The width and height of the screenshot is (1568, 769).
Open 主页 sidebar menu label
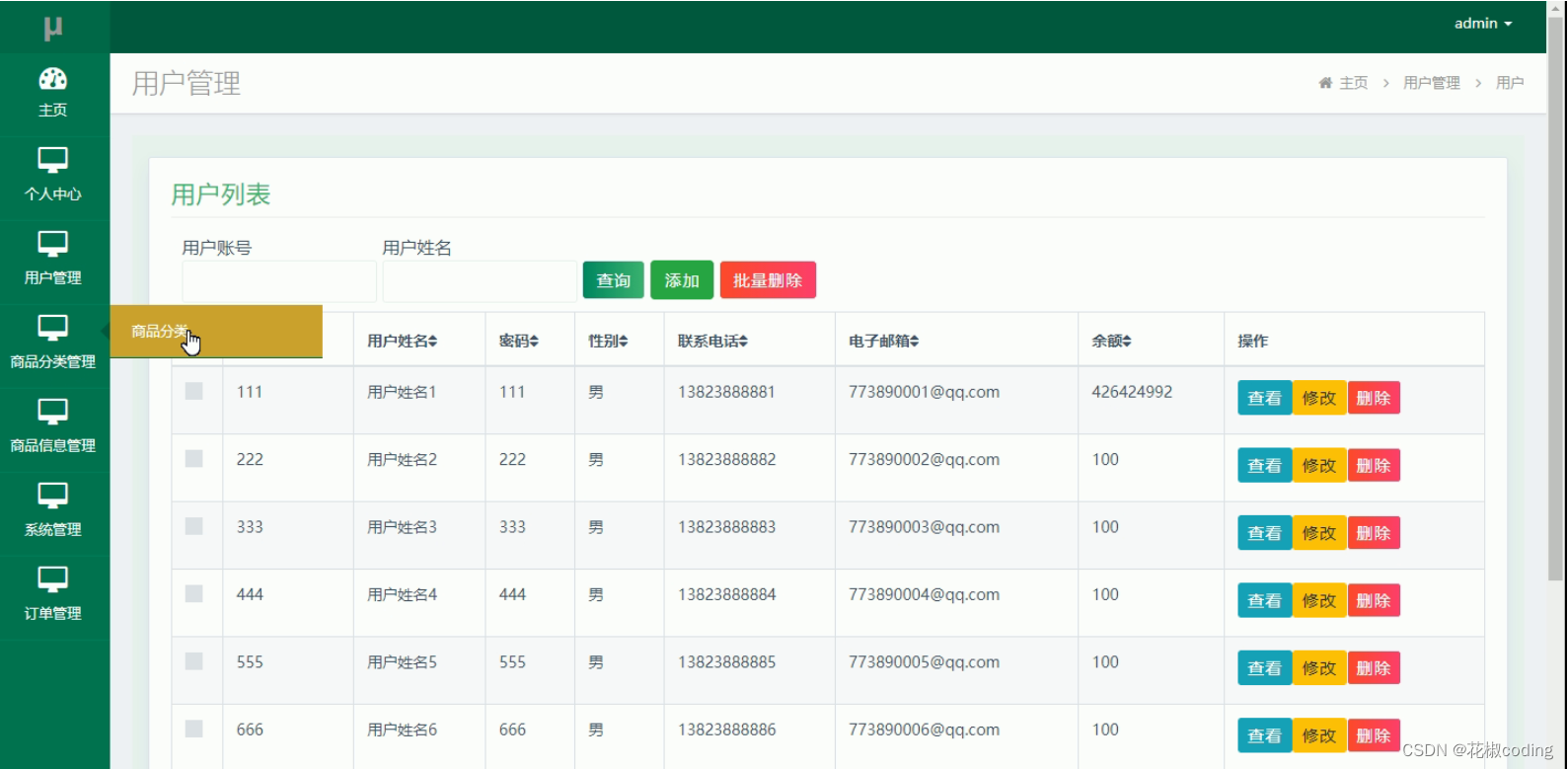click(x=53, y=111)
